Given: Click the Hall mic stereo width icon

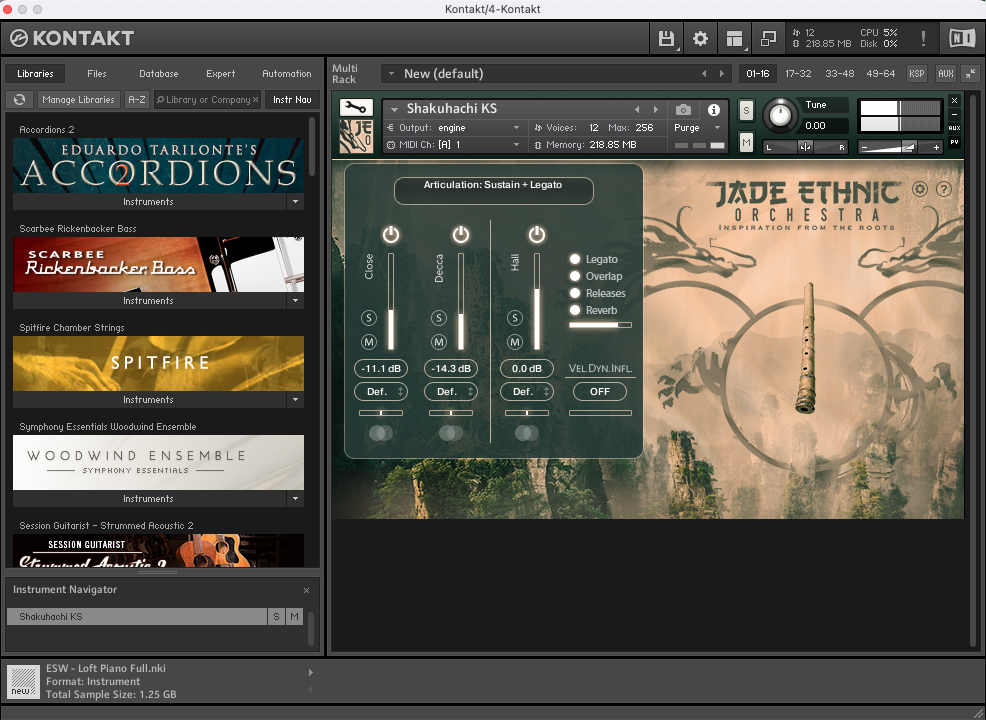Looking at the screenshot, I should [x=527, y=433].
